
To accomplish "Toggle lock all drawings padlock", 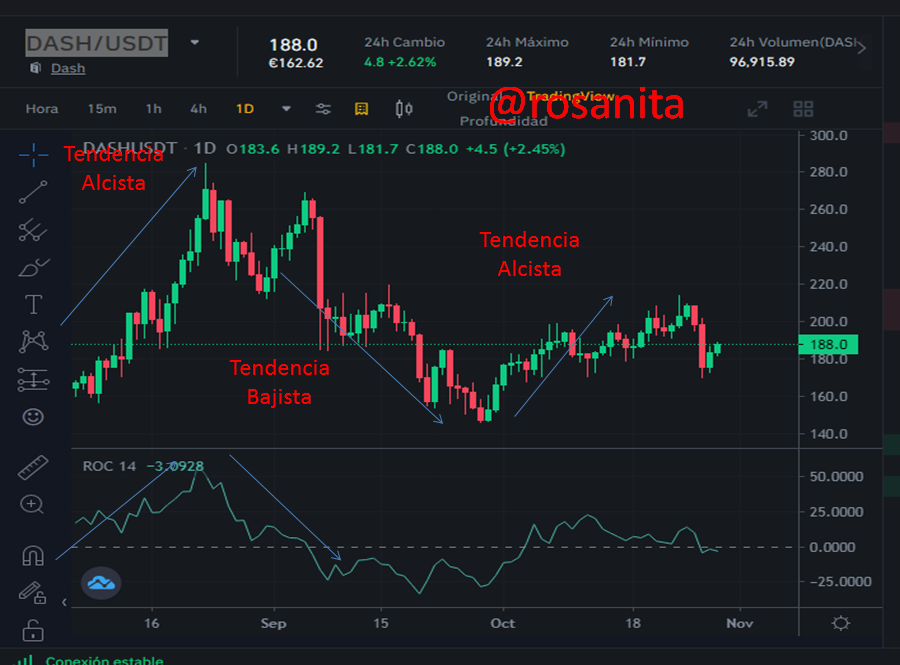I will coord(33,630).
